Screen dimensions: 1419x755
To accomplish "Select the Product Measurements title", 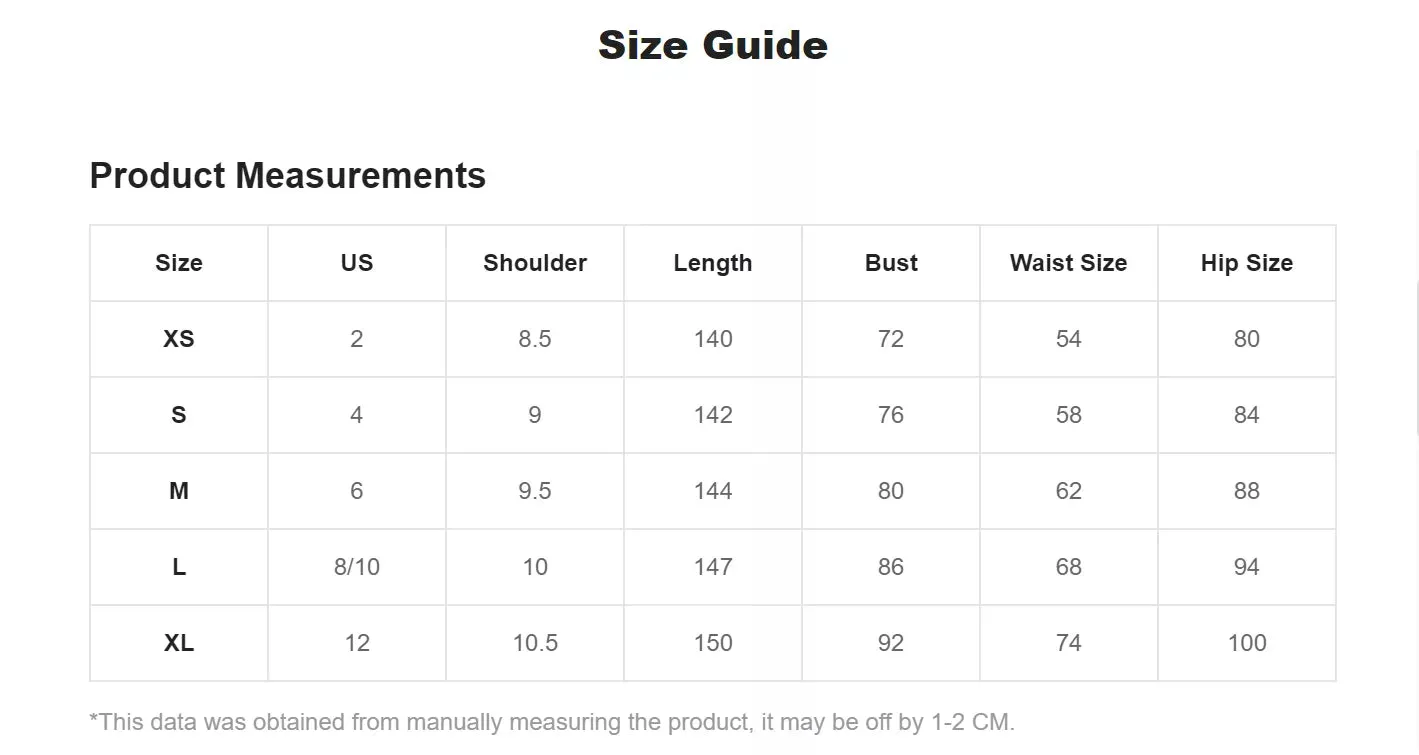I will [x=288, y=176].
